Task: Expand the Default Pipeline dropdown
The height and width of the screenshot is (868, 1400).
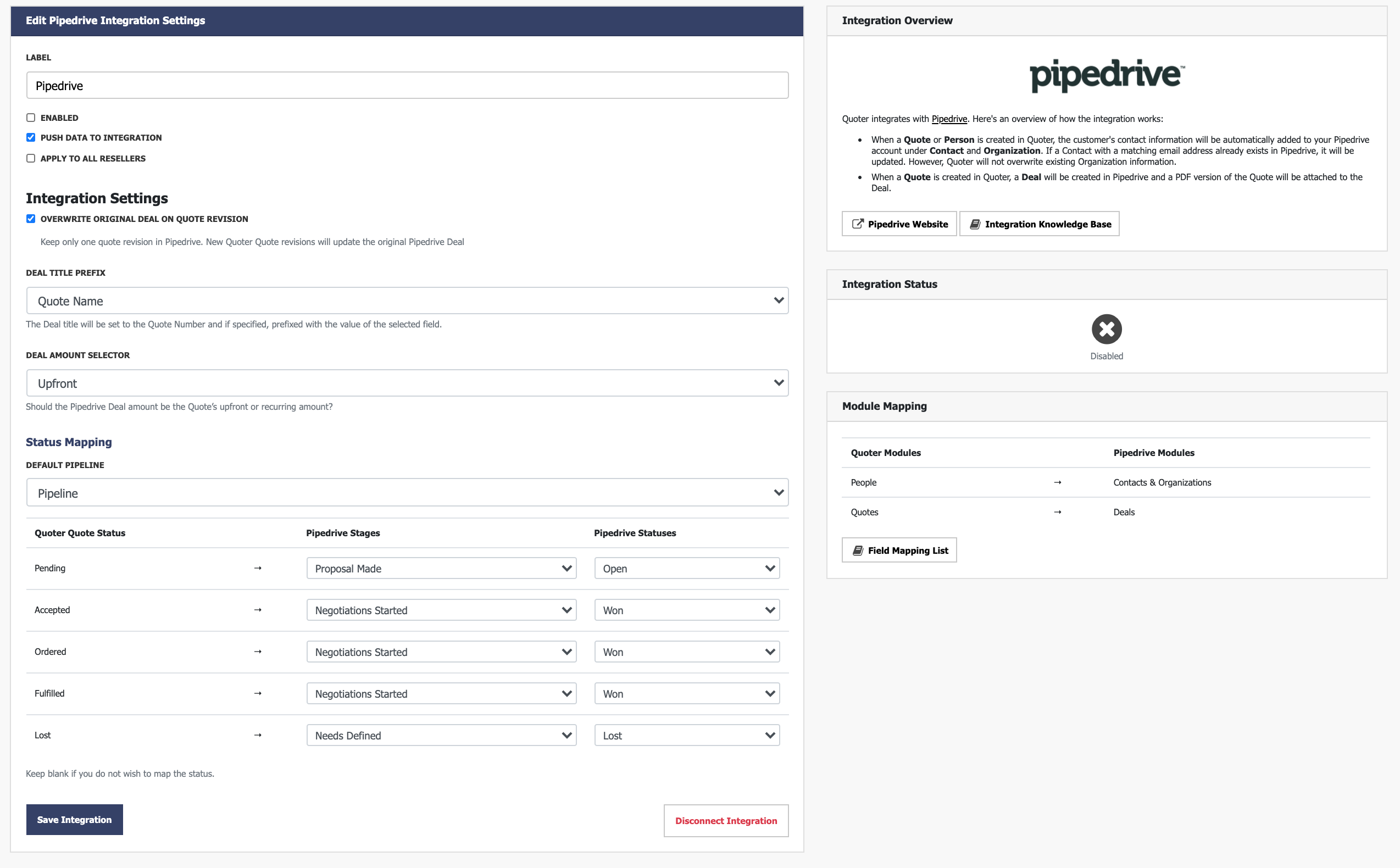Action: pyautogui.click(x=407, y=493)
